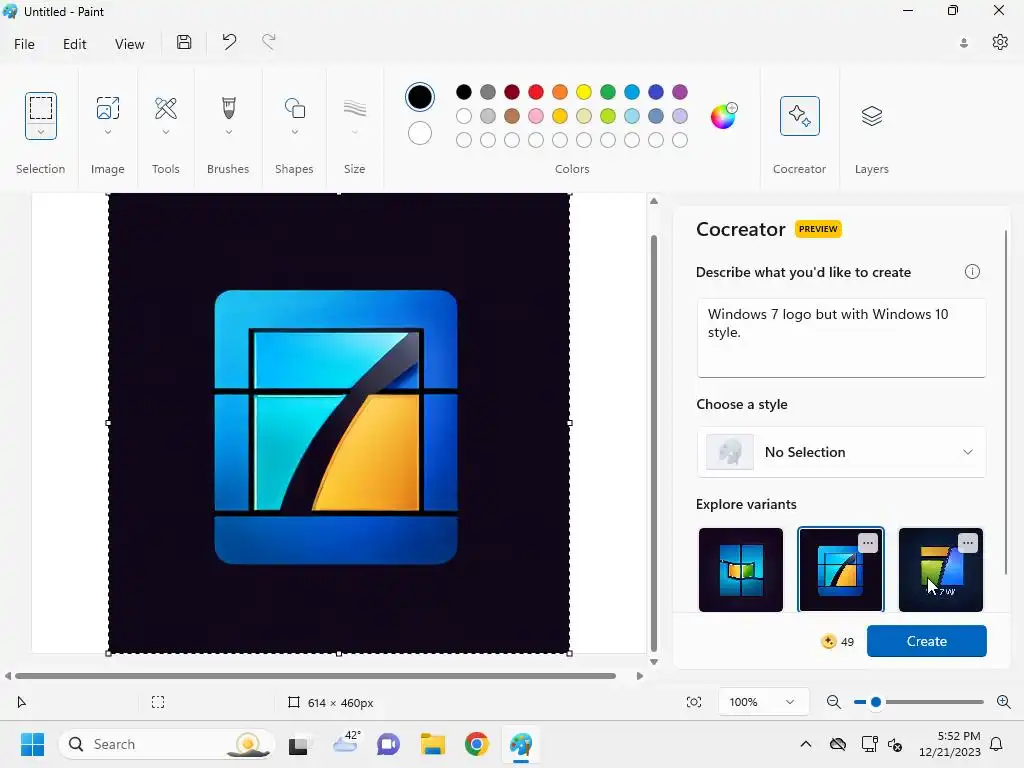
Task: Select the third green variant thumbnail
Action: [x=940, y=569]
